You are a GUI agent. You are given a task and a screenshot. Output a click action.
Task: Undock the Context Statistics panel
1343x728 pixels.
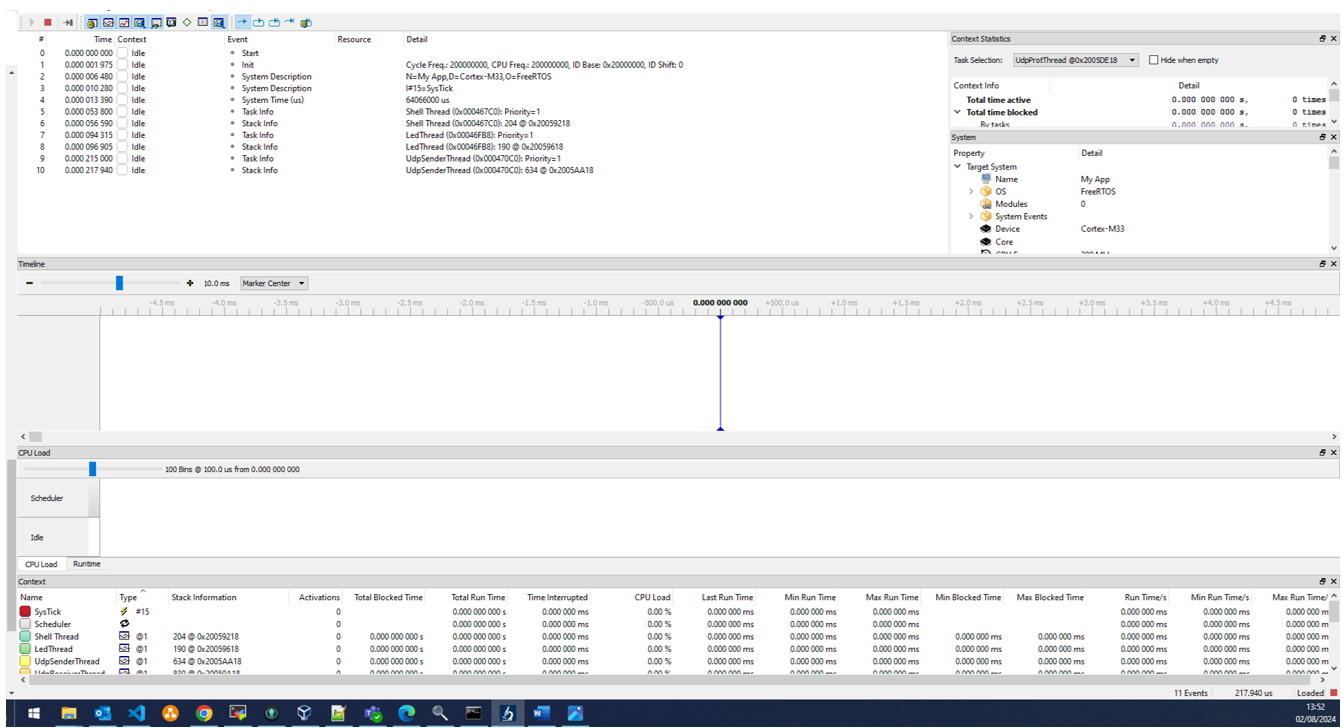1323,38
